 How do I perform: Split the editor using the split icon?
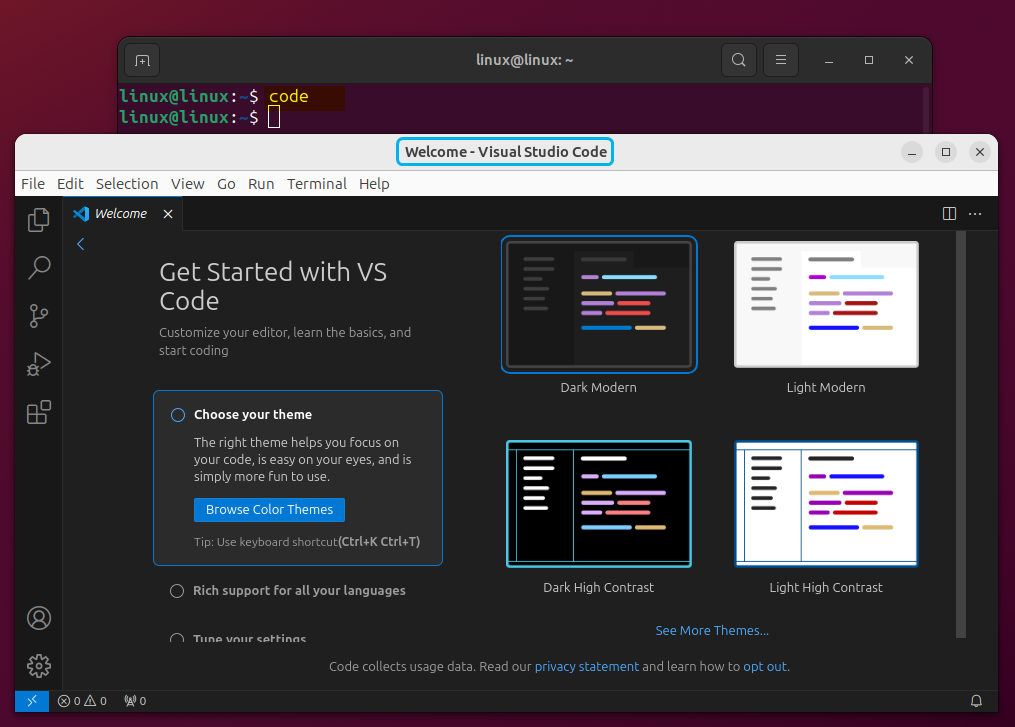pos(948,213)
